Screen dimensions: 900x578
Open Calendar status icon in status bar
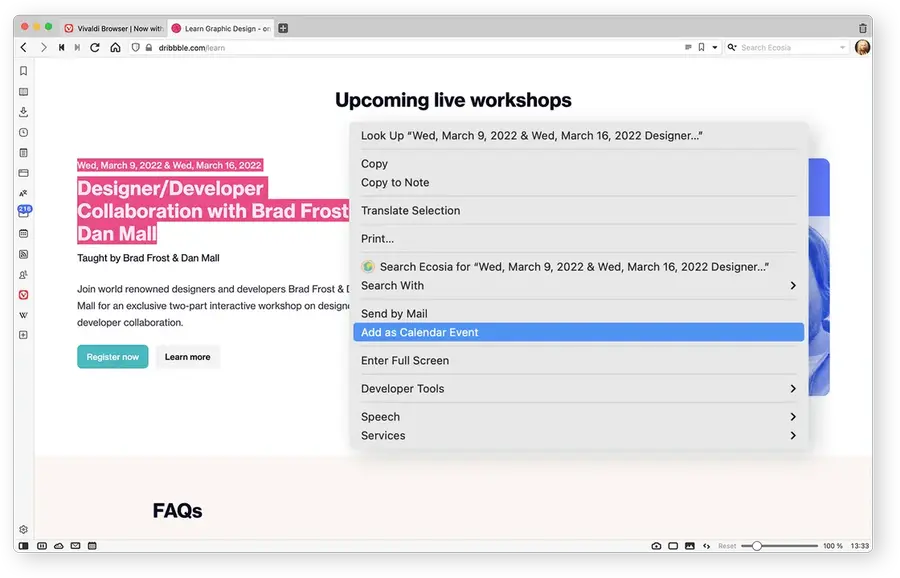[92, 546]
